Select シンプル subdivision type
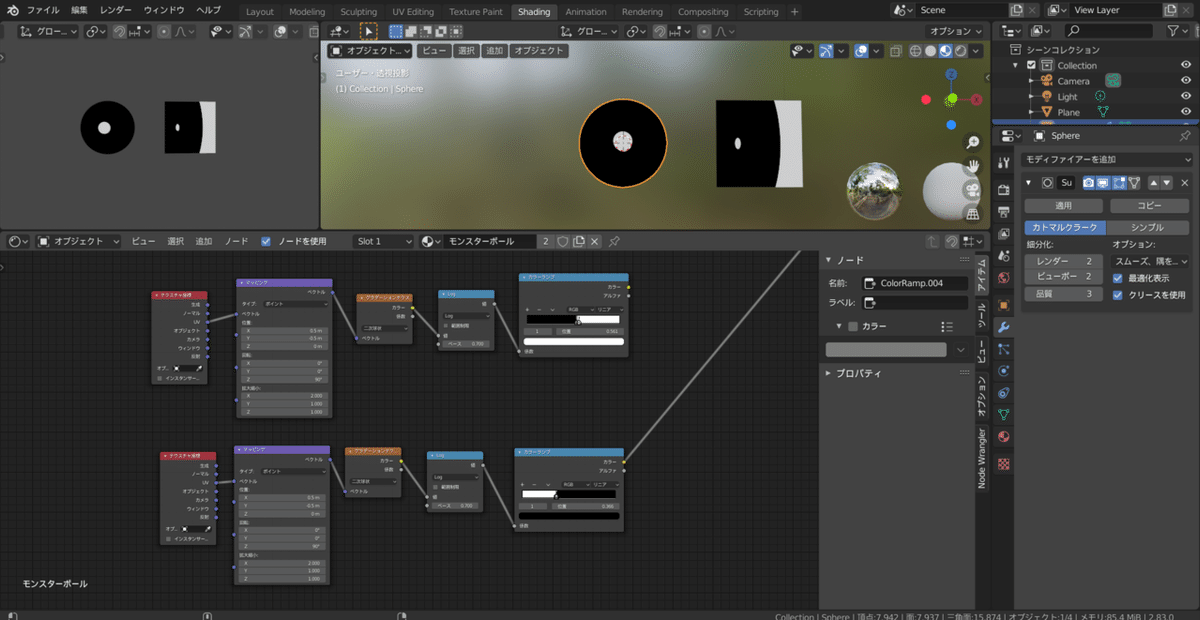 click(x=1148, y=227)
